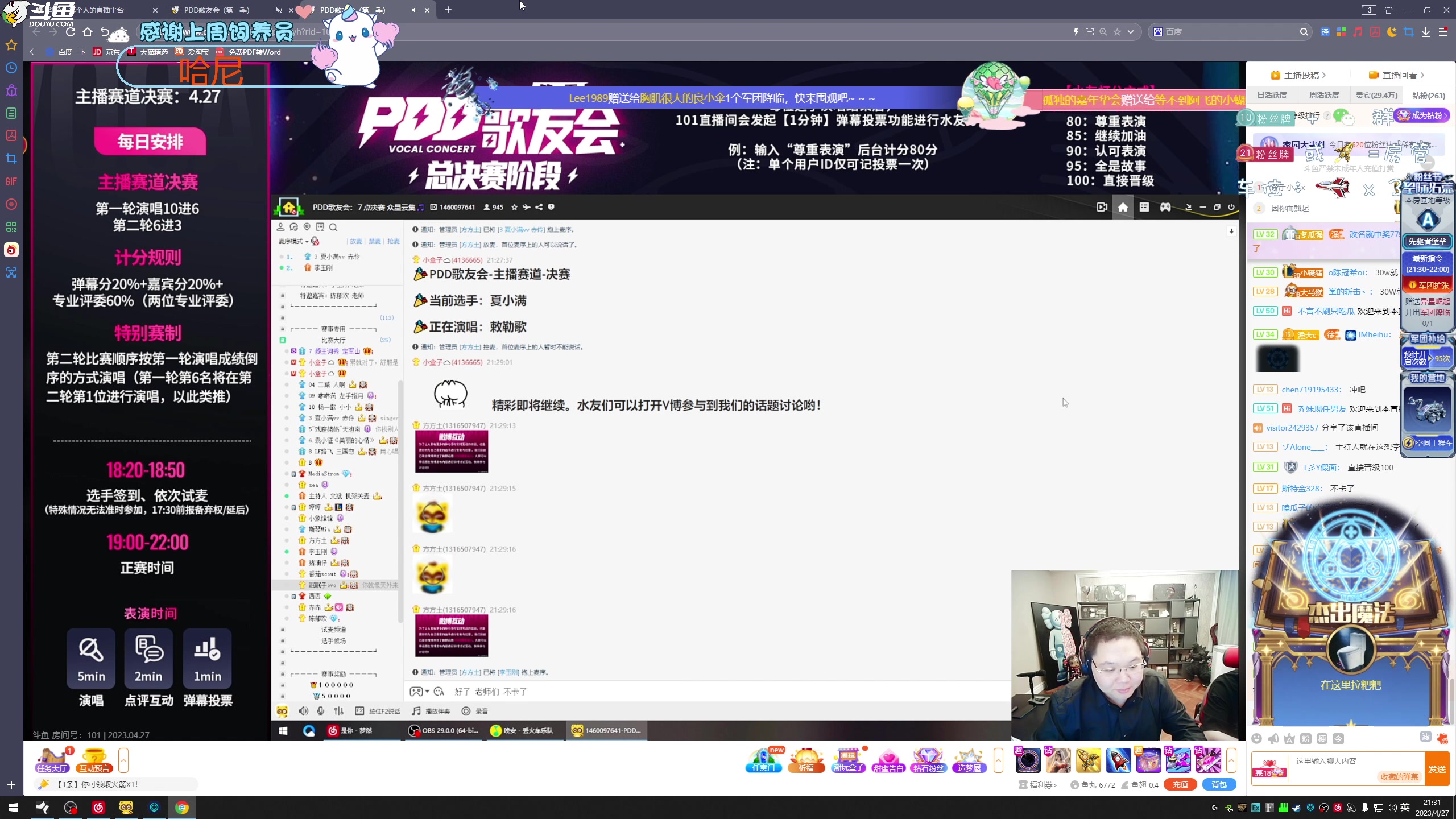Open a new browser tab
Viewport: 1456px width, 819px height.
pyautogui.click(x=448, y=10)
